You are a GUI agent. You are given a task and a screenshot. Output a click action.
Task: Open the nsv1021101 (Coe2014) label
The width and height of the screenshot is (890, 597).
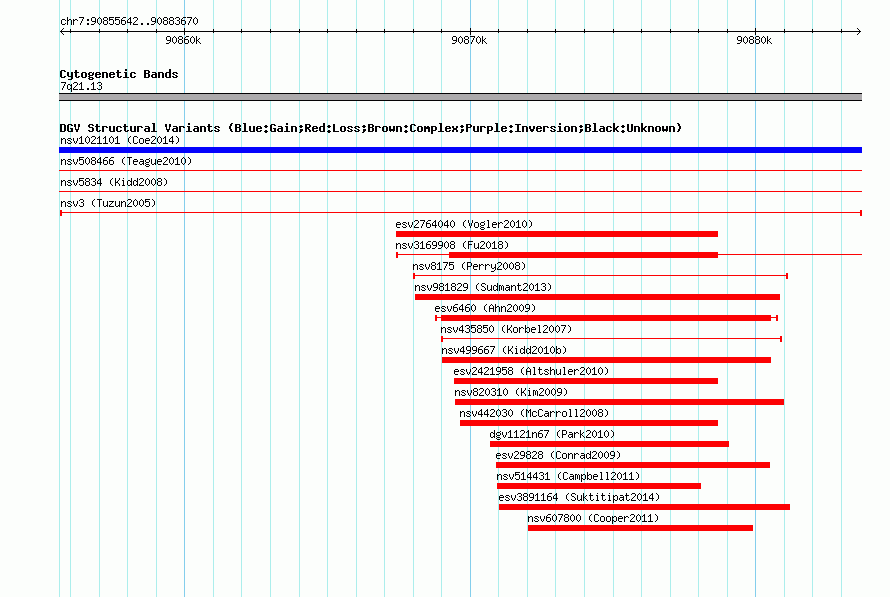click(x=120, y=140)
